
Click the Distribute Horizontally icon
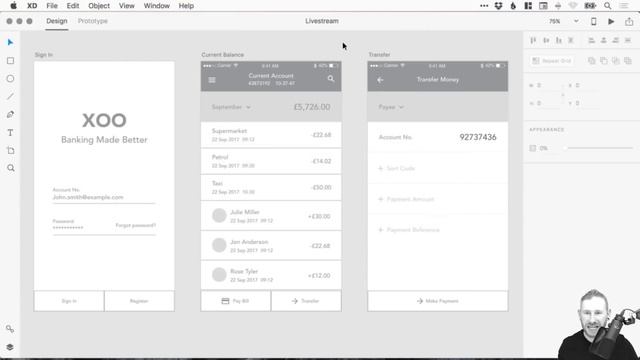tap(628, 40)
